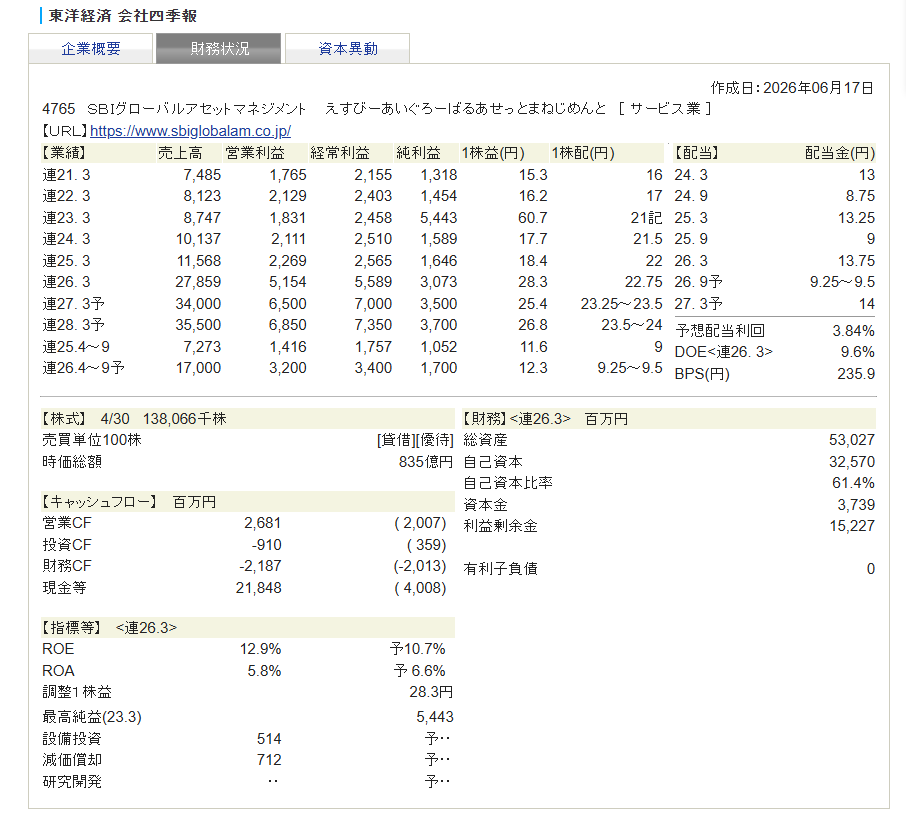Click dividend value 21記 for 連23.3
This screenshot has height=826, width=906.
click(x=647, y=218)
